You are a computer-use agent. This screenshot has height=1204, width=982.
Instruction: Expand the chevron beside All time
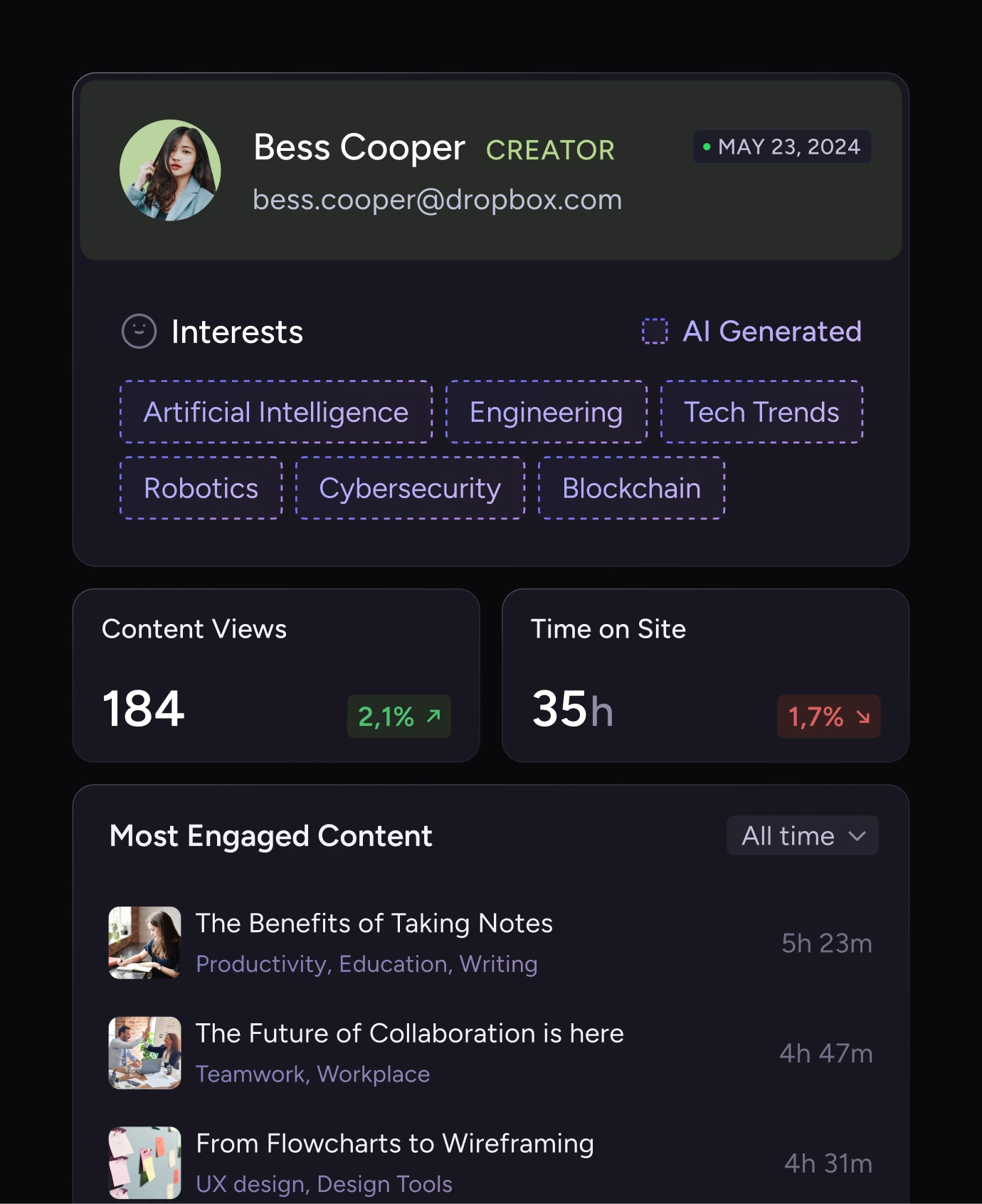(x=857, y=836)
